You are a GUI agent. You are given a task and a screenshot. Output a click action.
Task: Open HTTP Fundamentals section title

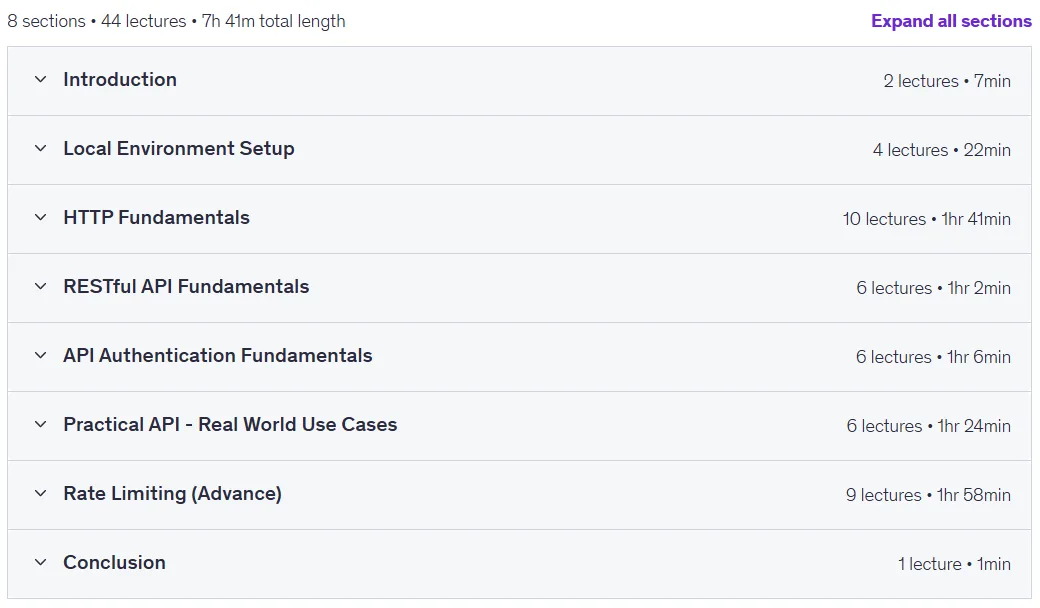(157, 217)
